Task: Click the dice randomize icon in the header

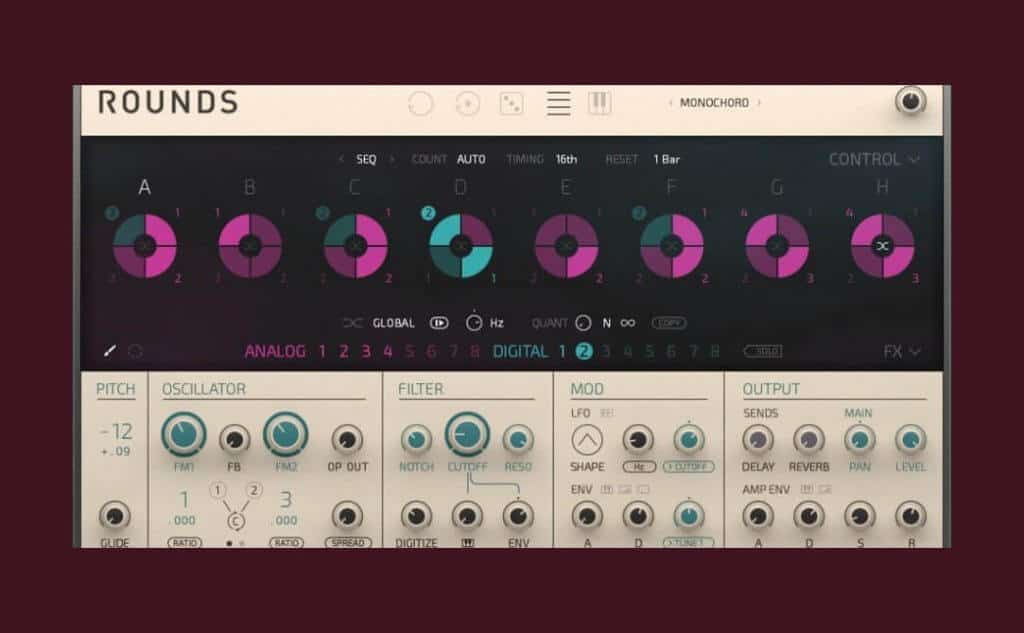Action: pyautogui.click(x=511, y=103)
